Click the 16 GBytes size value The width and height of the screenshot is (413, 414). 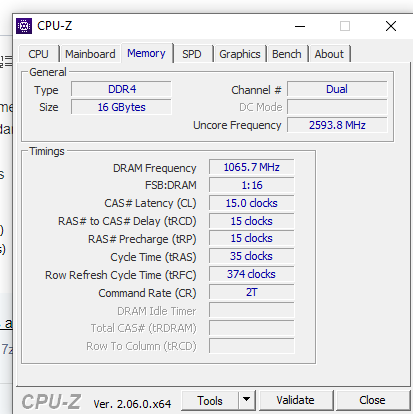tap(122, 107)
